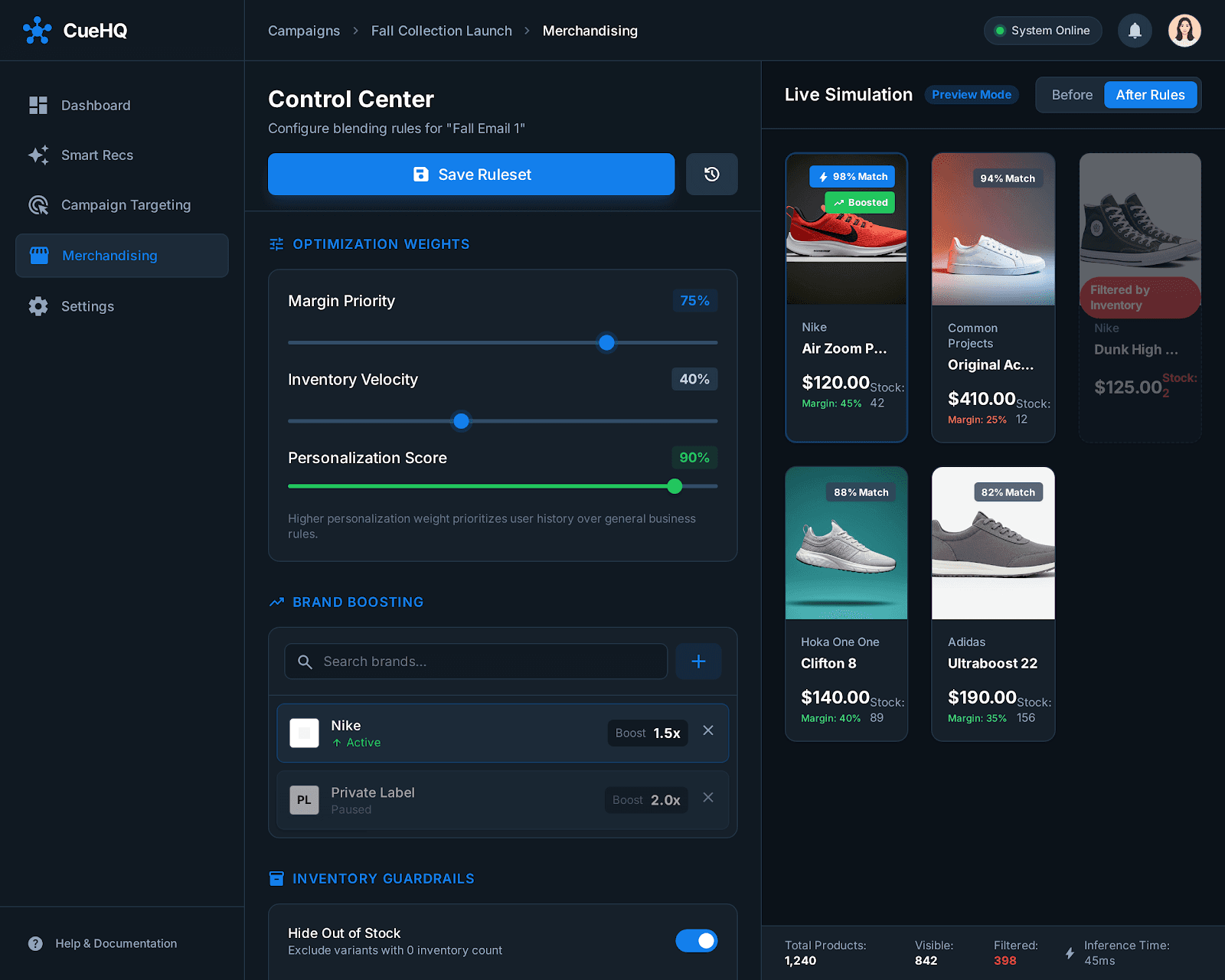Open the Campaigns breadcrumb link
This screenshot has width=1225, height=980.
tap(303, 31)
